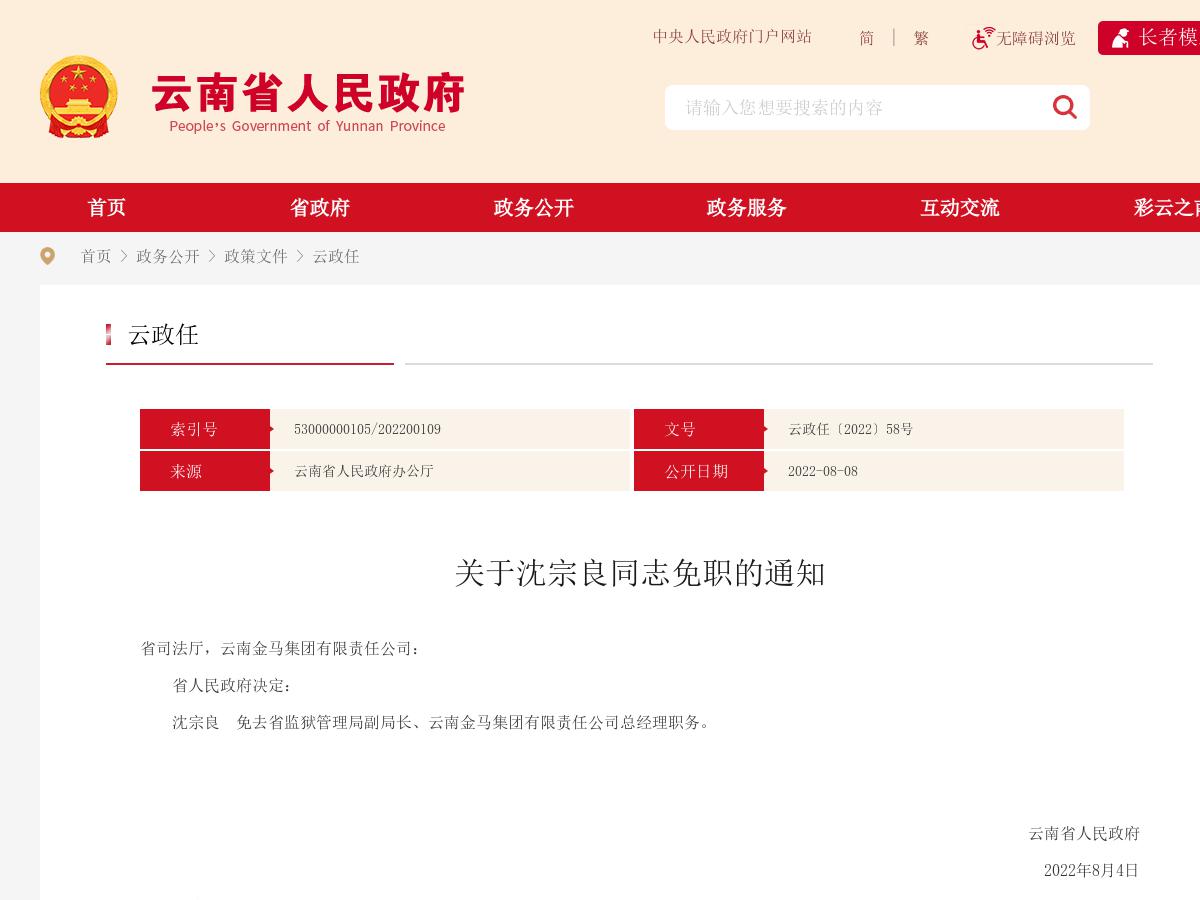Click the 公开日期 label cell
Image resolution: width=1200 pixels, height=900 pixels.
[699, 471]
